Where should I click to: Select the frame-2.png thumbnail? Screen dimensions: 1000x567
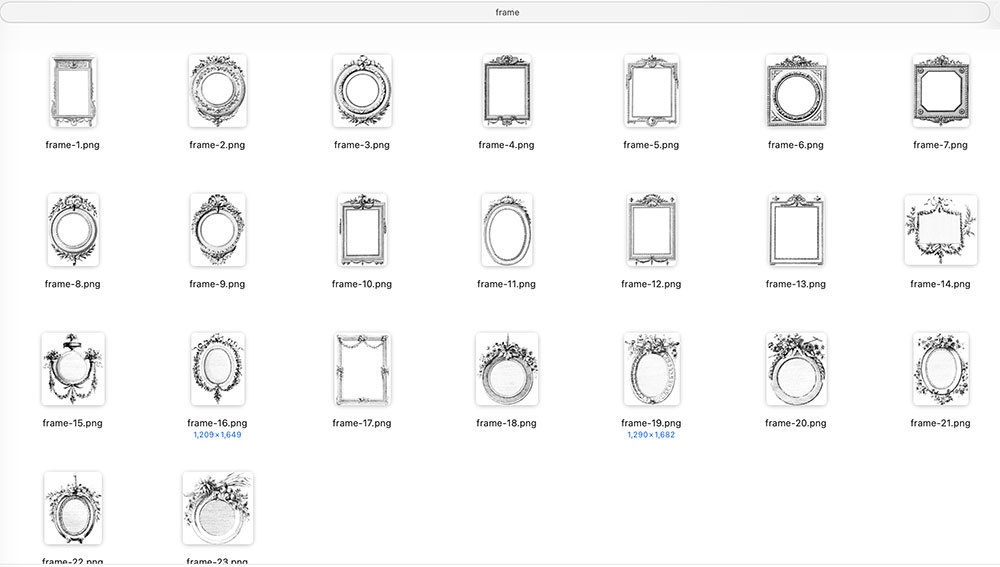(217, 91)
